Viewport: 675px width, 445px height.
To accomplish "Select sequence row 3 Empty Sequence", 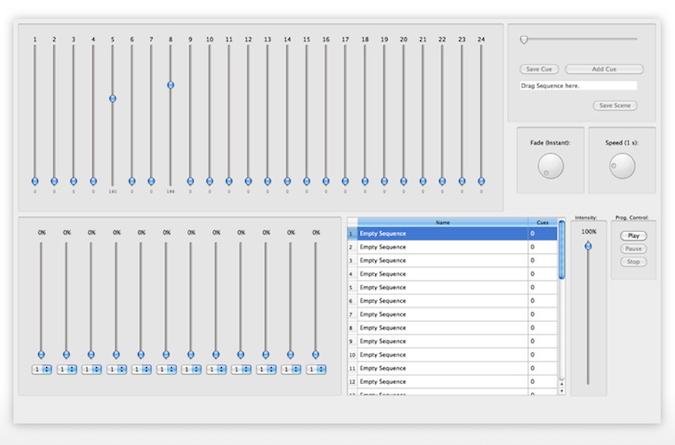I will (x=452, y=260).
